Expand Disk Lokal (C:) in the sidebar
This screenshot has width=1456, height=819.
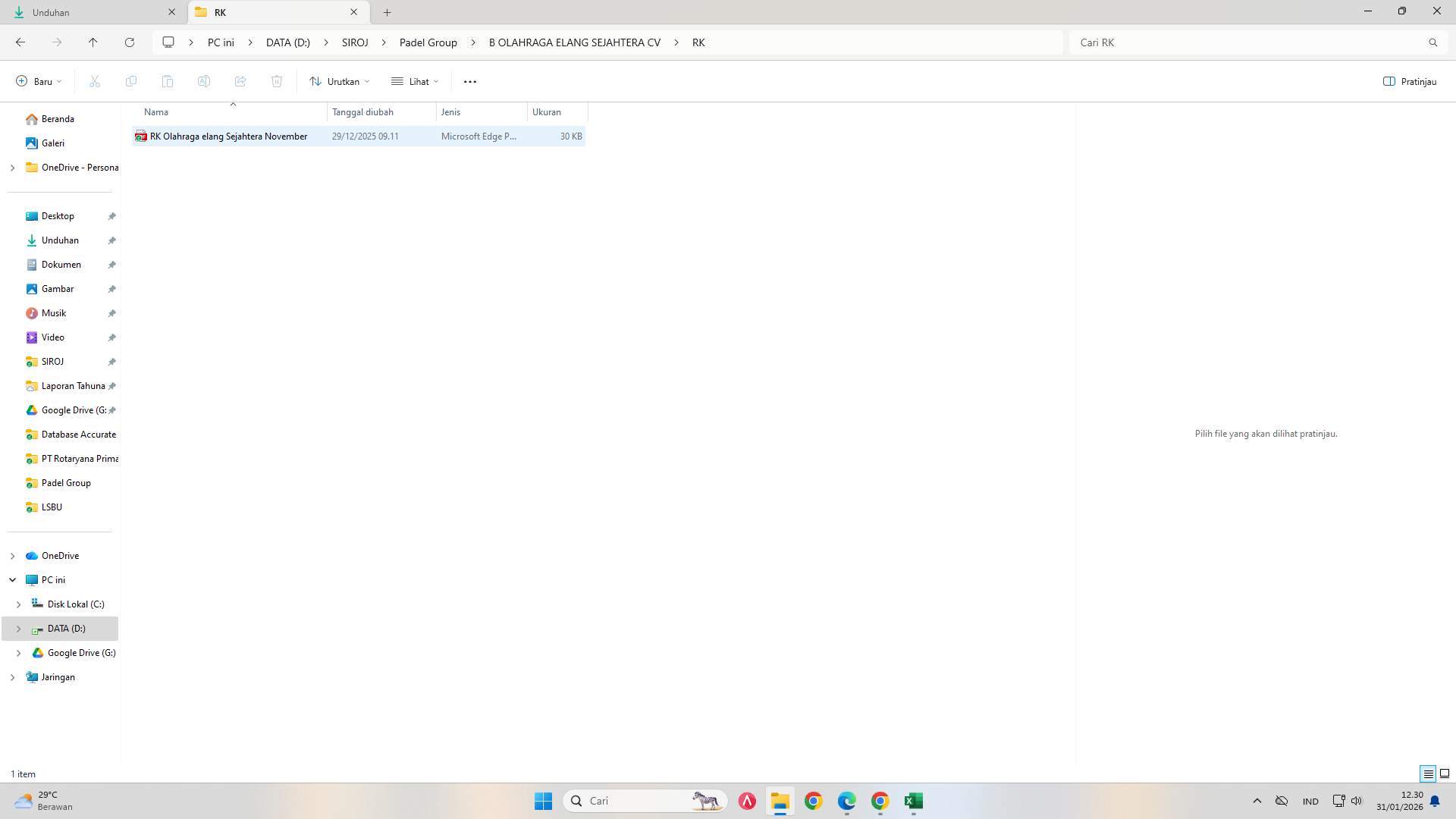pyautogui.click(x=18, y=604)
